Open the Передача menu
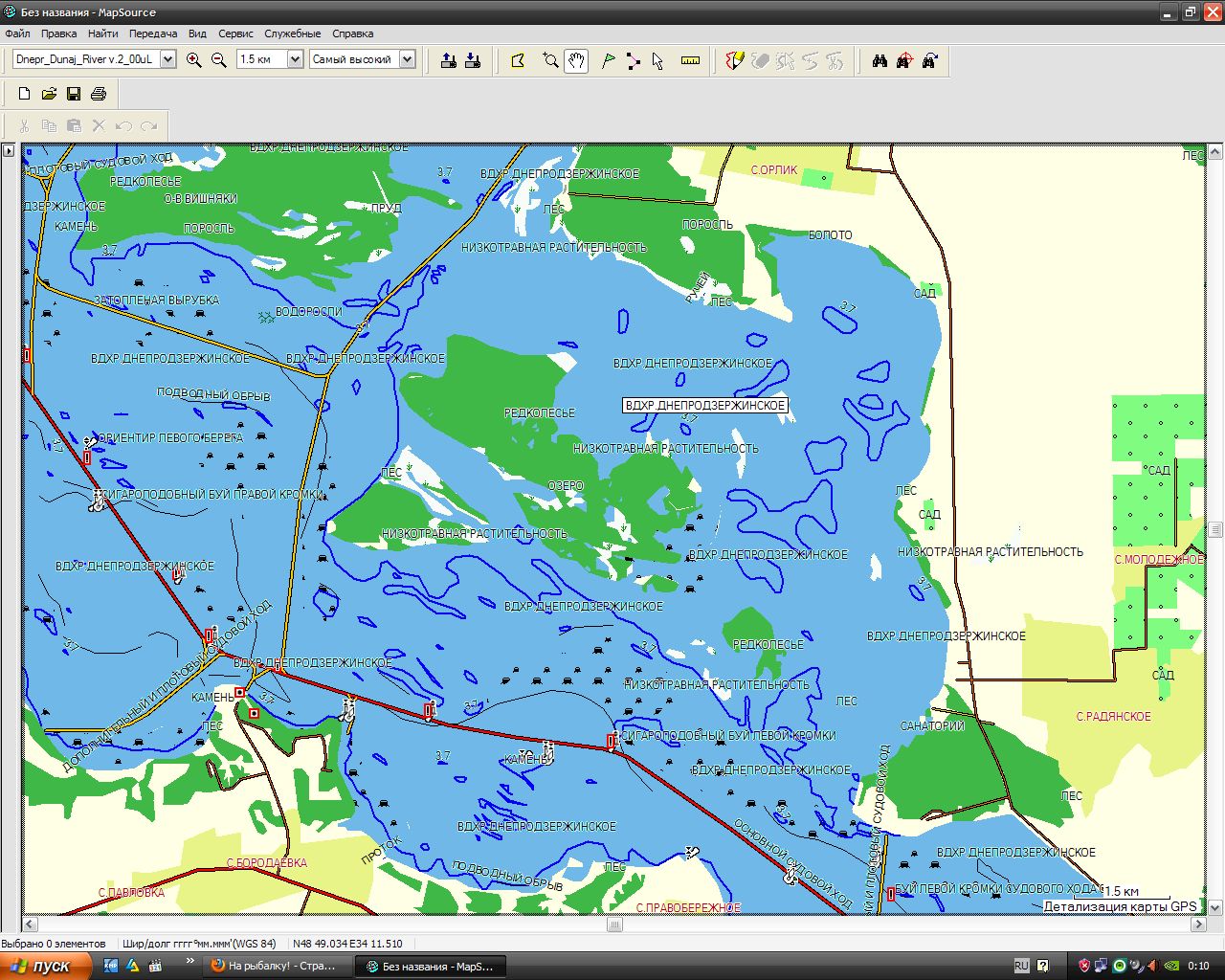The width and height of the screenshot is (1225, 980). point(153,33)
